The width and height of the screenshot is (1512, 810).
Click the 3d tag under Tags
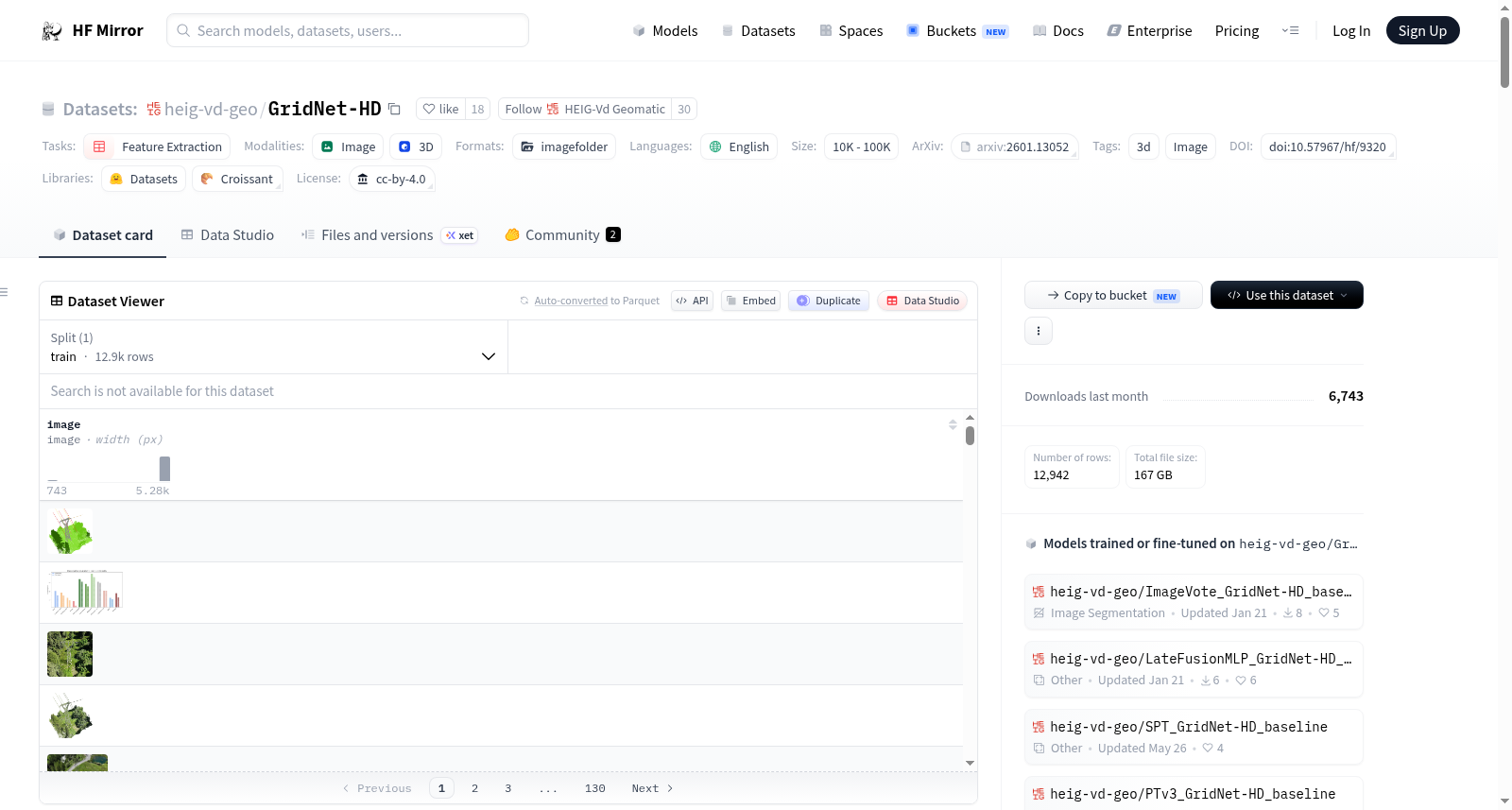coord(1143,146)
